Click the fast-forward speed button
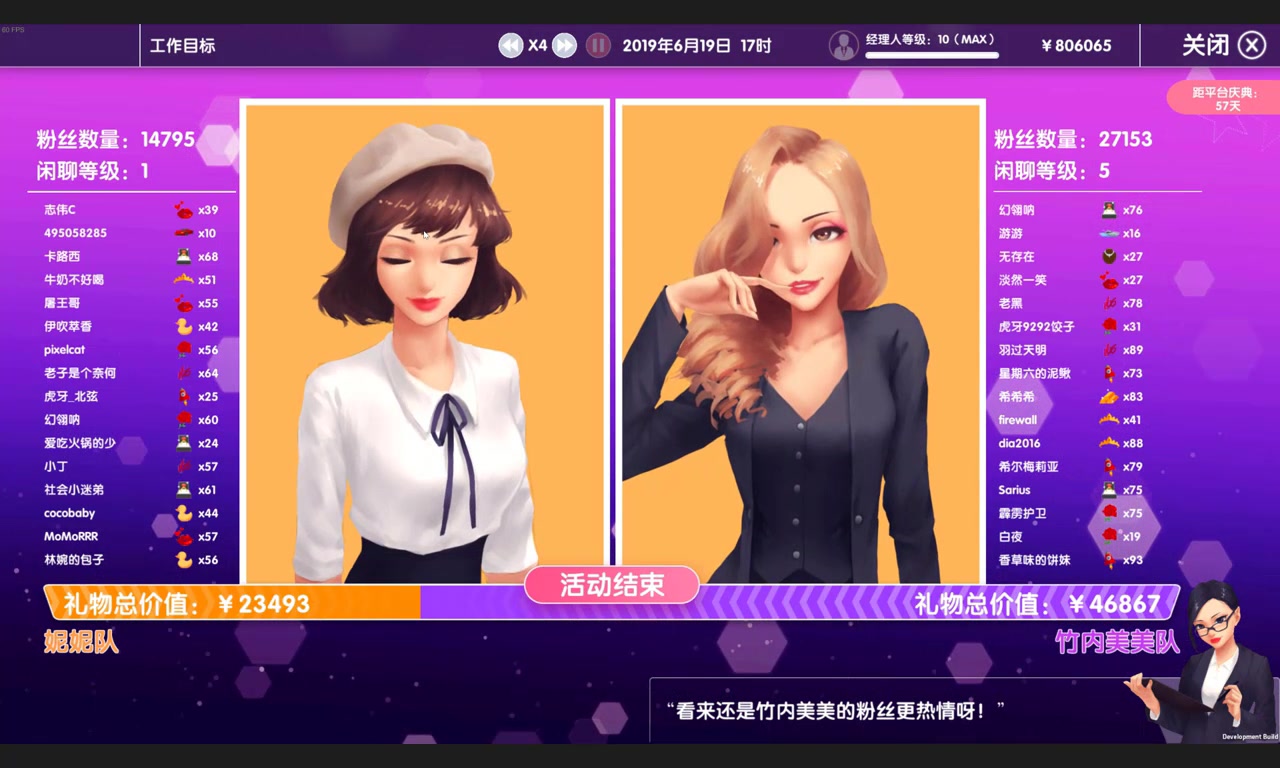The image size is (1280, 768). pos(565,45)
